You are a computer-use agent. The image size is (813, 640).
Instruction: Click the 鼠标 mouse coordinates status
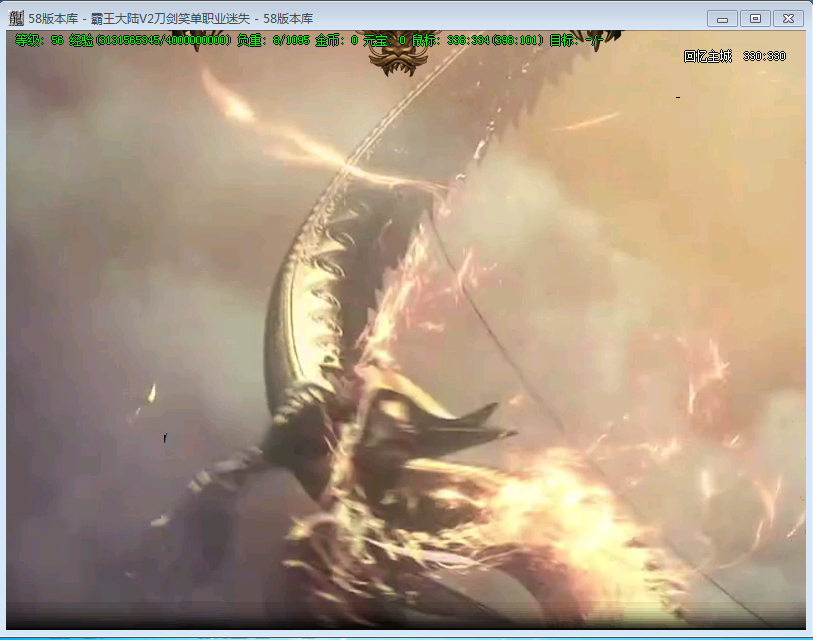pyautogui.click(x=478, y=40)
